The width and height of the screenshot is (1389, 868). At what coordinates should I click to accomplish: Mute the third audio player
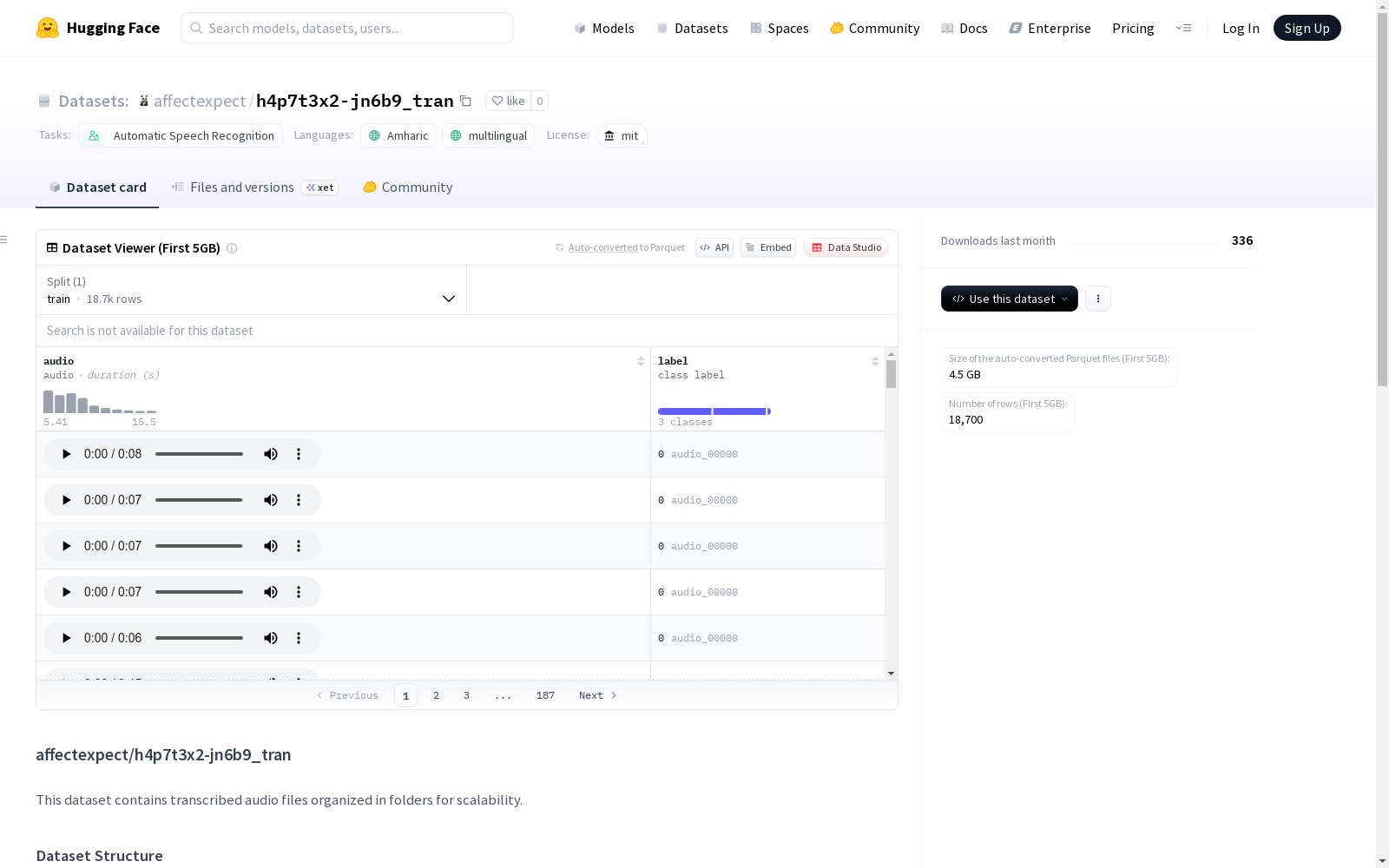coord(271,546)
